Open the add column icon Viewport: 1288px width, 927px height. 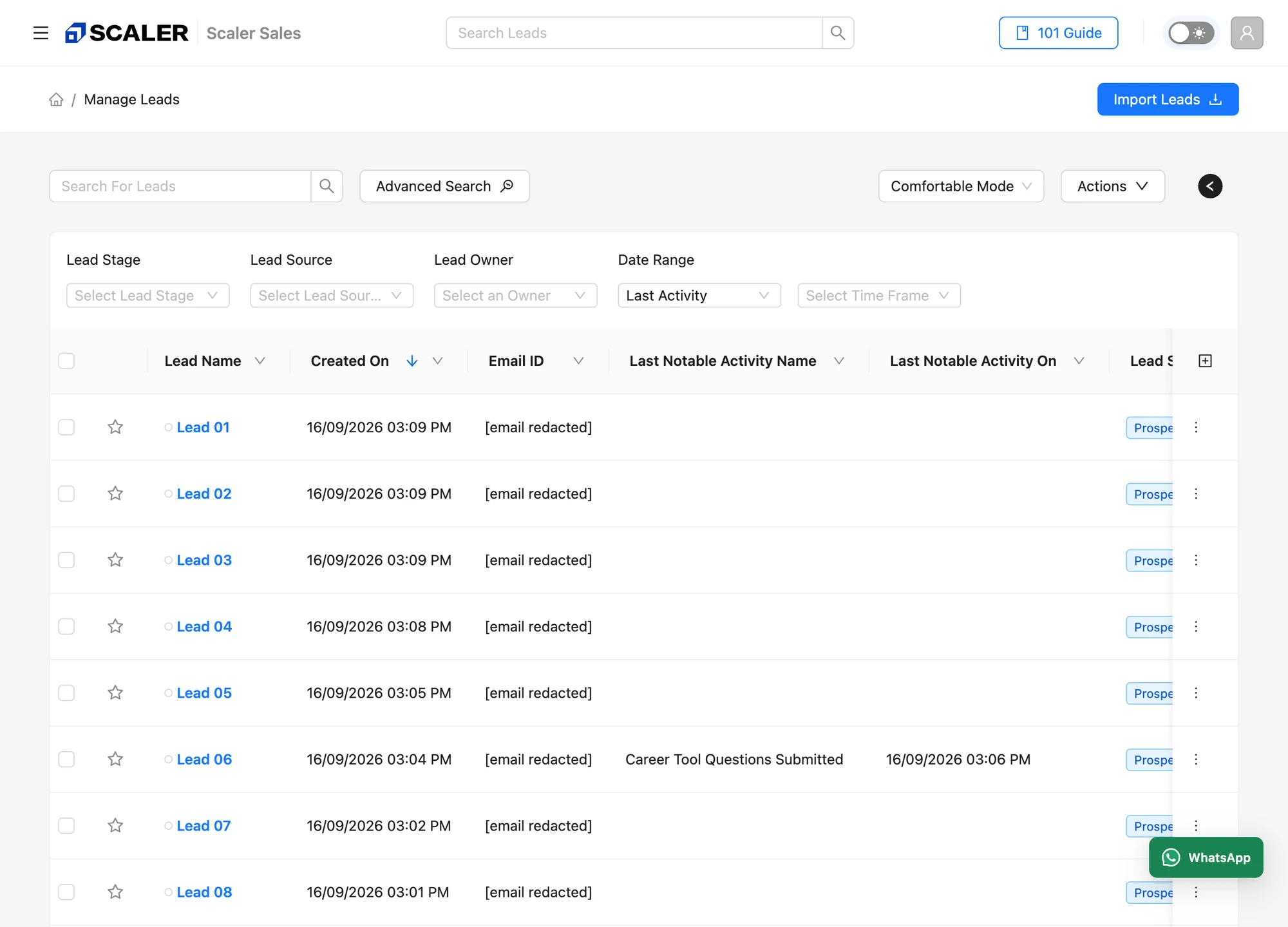tap(1206, 361)
